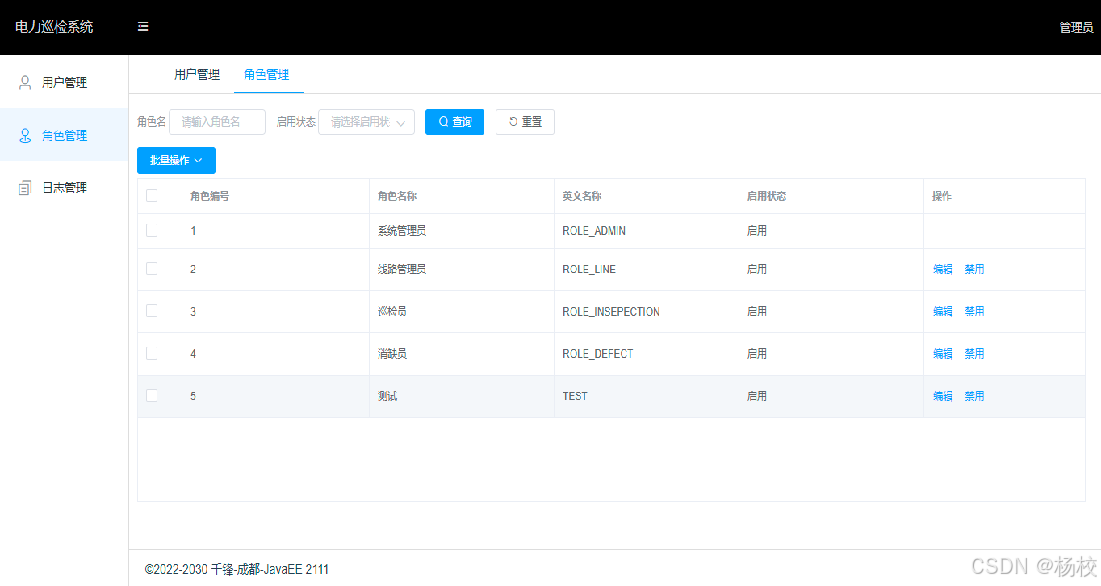The image size is (1101, 586).
Task: Open 用户管理 in the sidebar
Action: point(64,83)
